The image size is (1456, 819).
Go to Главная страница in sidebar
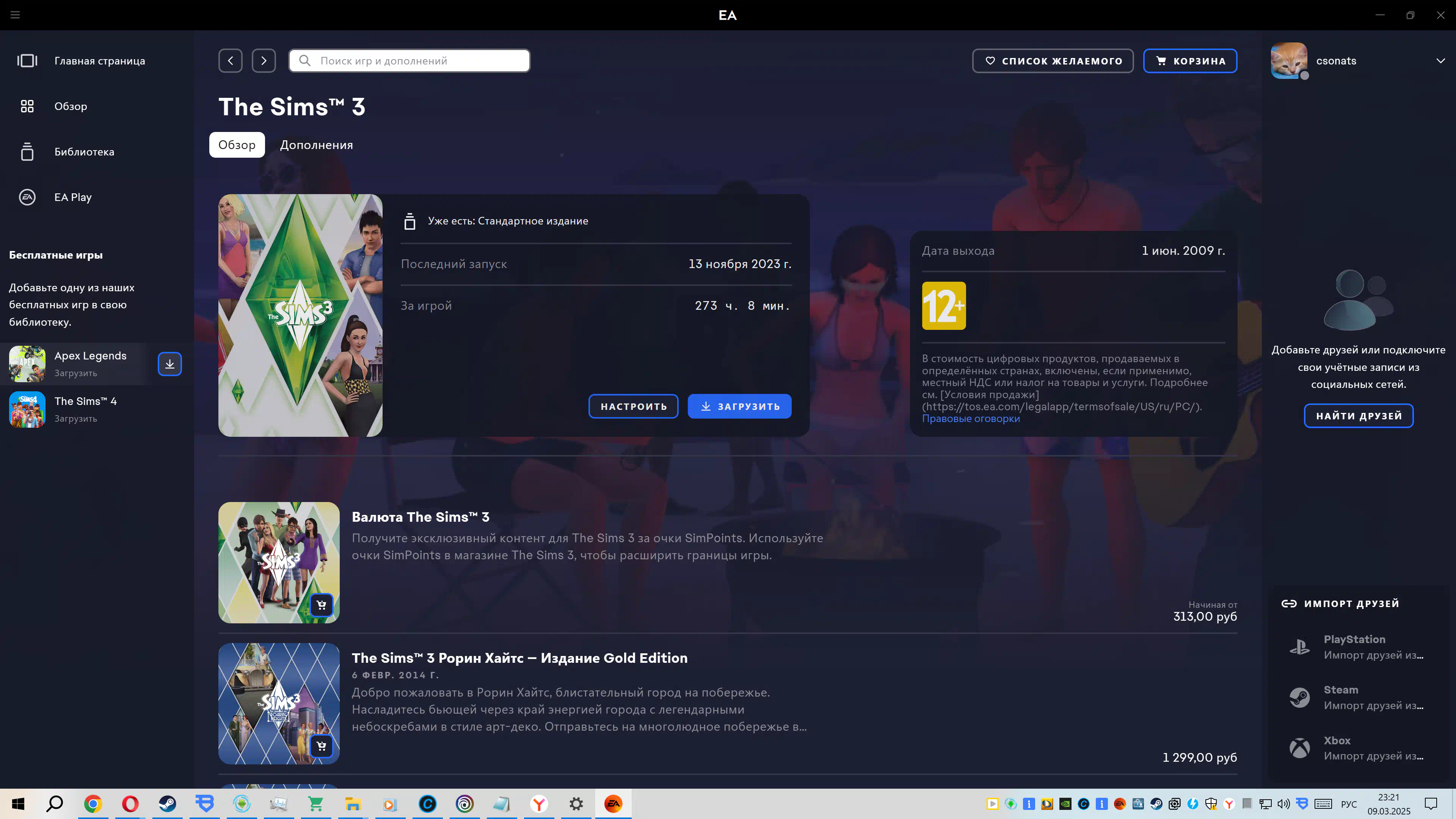[x=97, y=61]
